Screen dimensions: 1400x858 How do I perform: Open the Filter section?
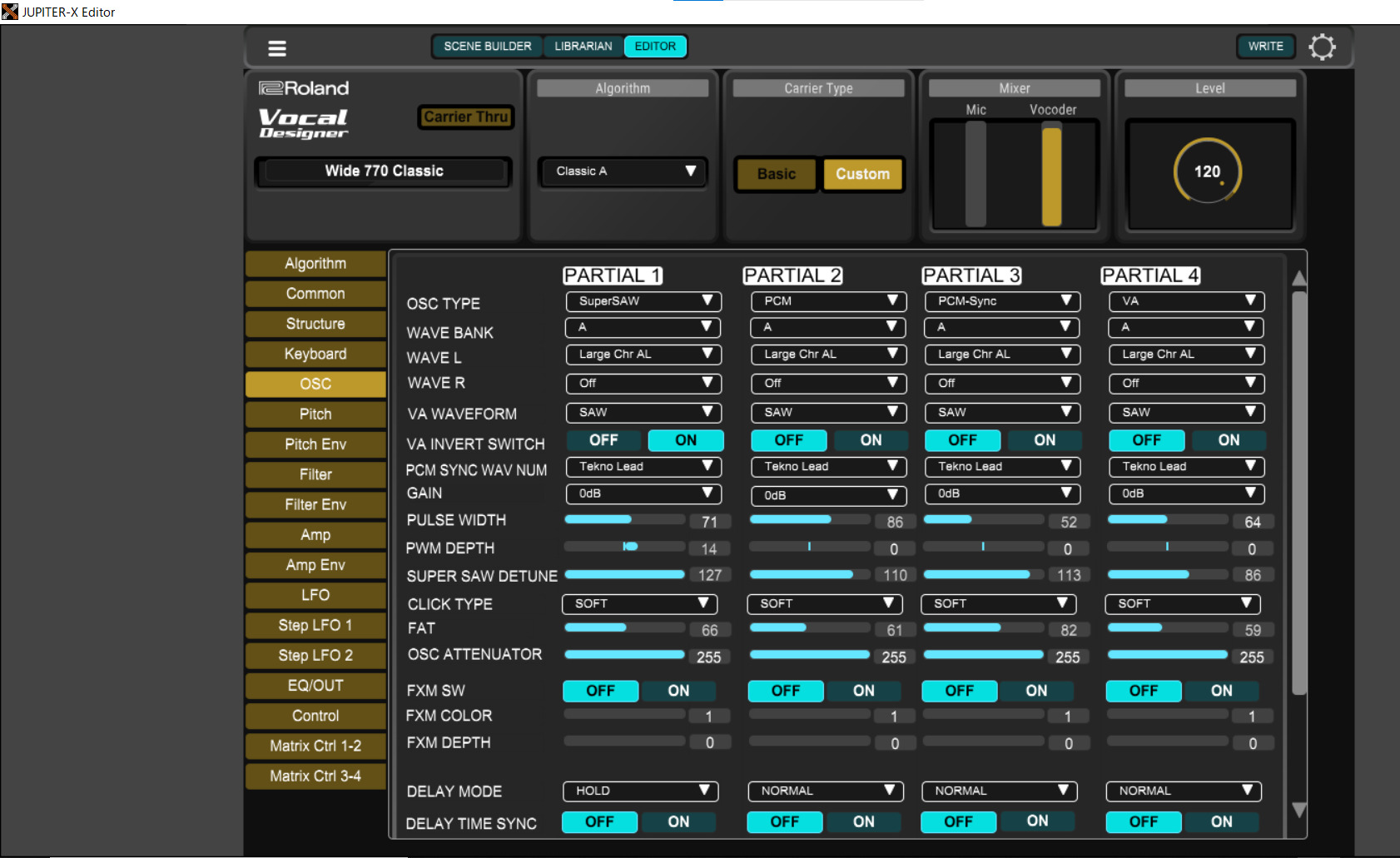(x=315, y=474)
